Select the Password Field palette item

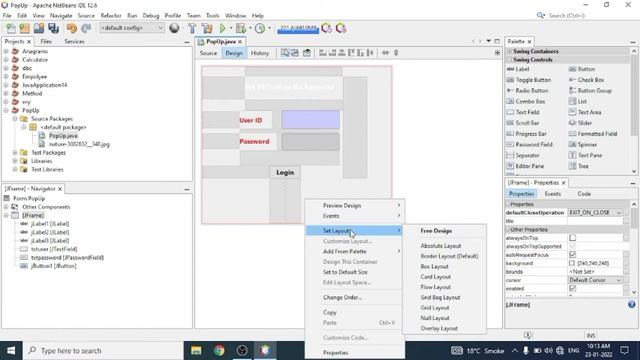click(529, 144)
